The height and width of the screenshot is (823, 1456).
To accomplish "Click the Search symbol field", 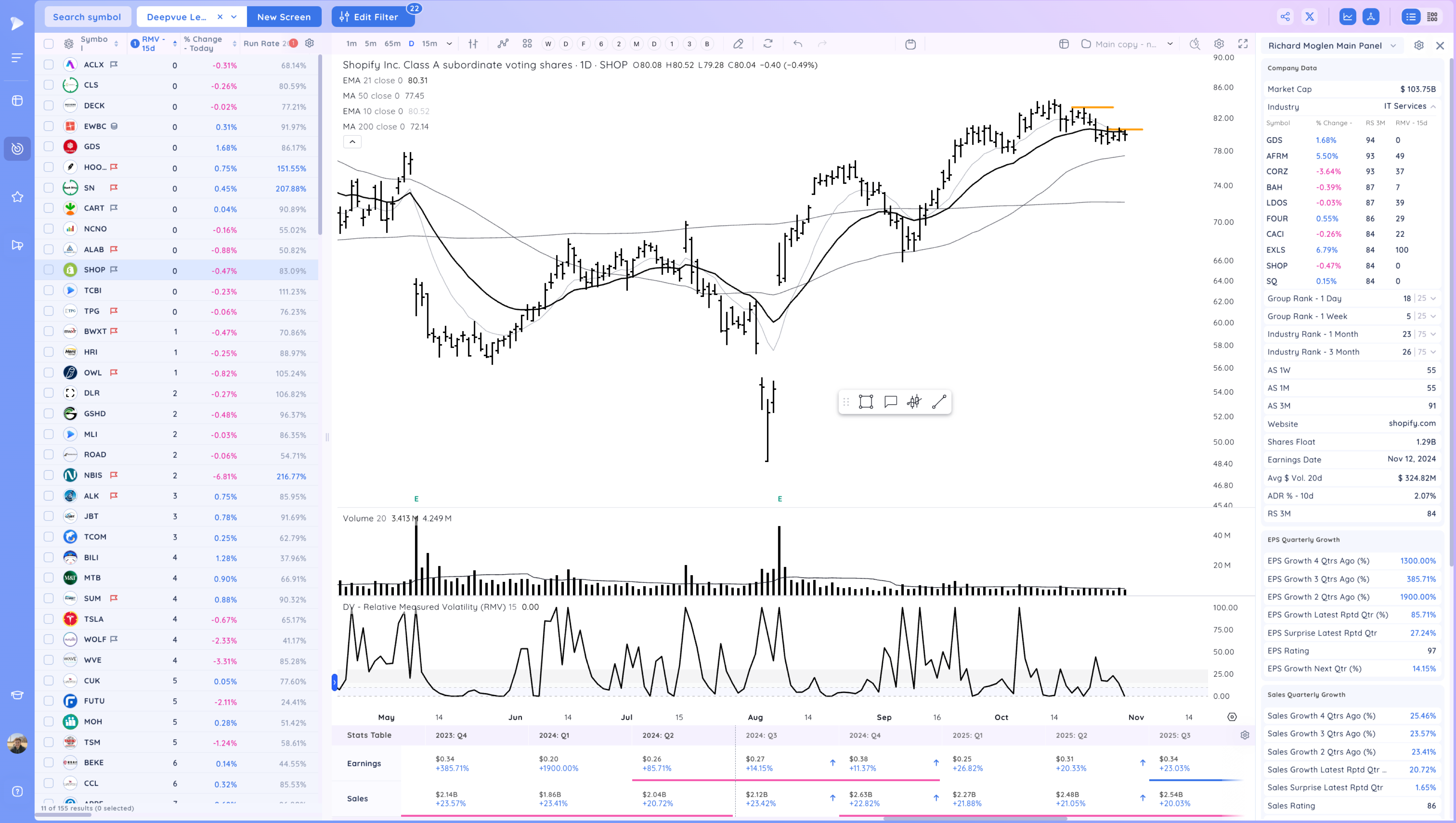I will [87, 16].
